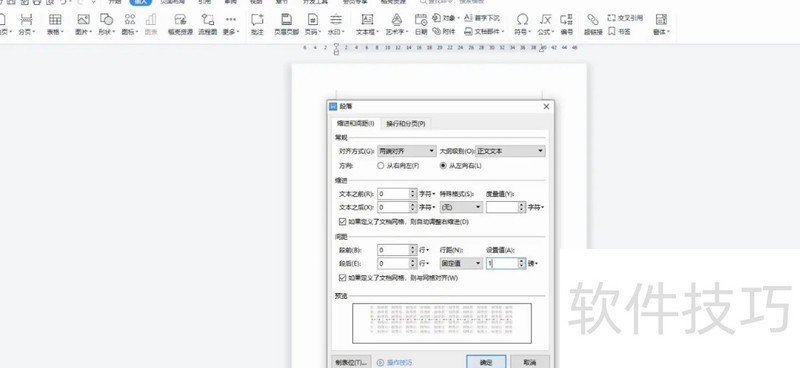This screenshot has height=368, width=800.
Task: Open the 分页 page break tool
Action: 26,24
